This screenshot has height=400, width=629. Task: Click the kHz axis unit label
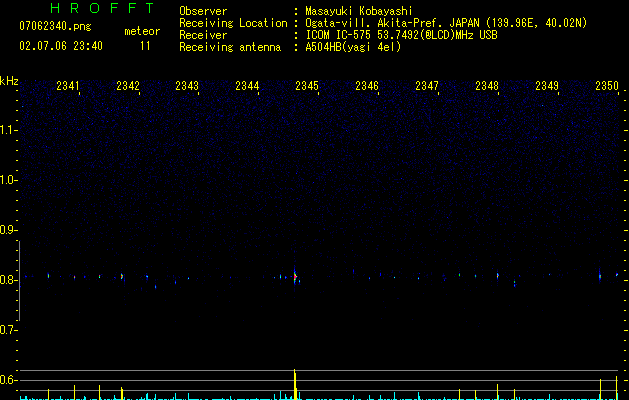pos(9,81)
